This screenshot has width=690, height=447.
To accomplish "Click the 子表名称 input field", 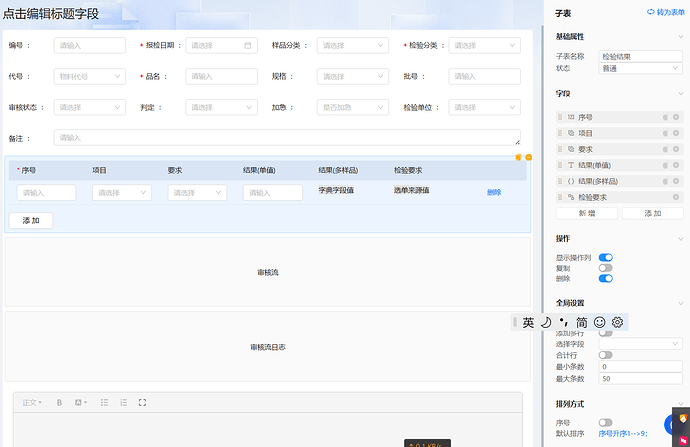I will coord(640,57).
